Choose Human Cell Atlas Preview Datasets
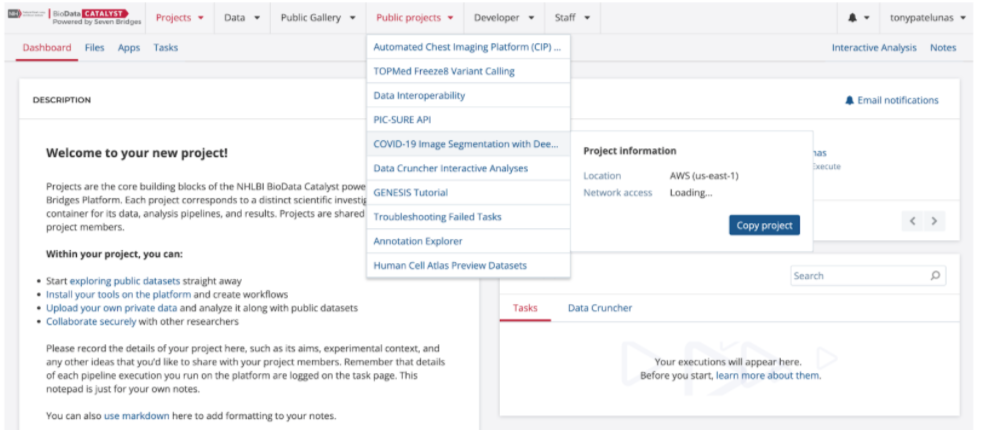Screen dimensions: 981x430 469,265
